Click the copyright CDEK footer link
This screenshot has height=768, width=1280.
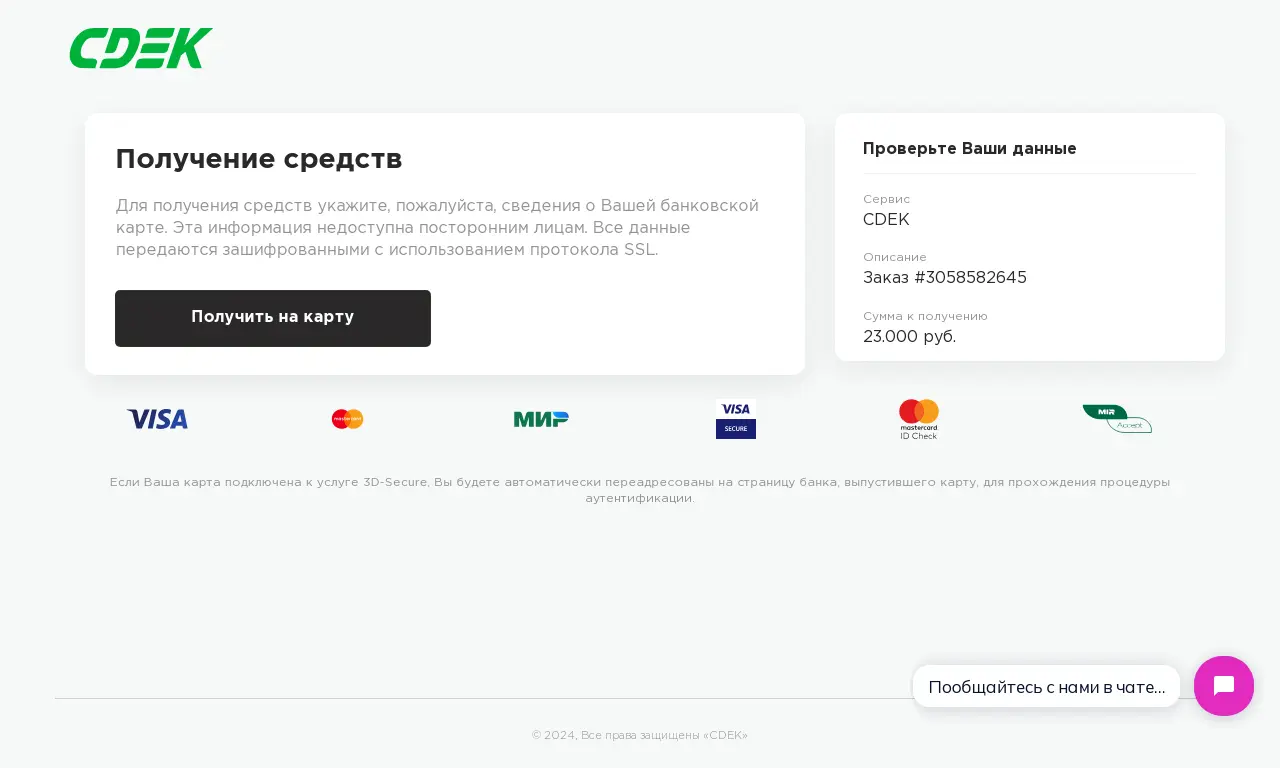[x=640, y=735]
